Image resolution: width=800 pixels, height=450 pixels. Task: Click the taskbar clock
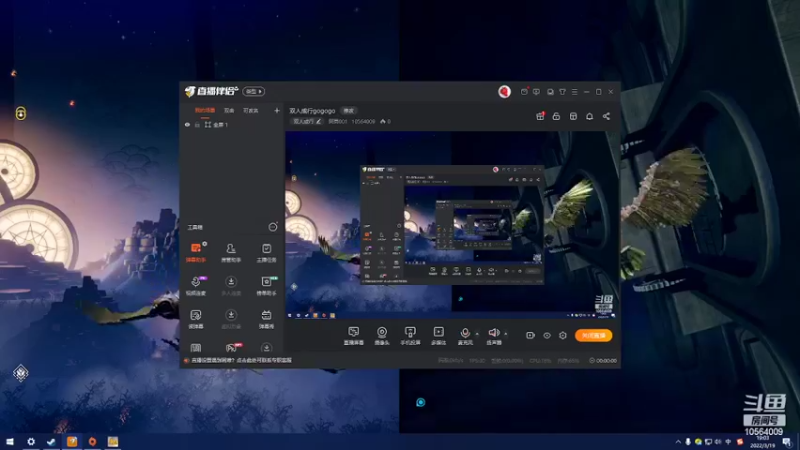point(763,442)
